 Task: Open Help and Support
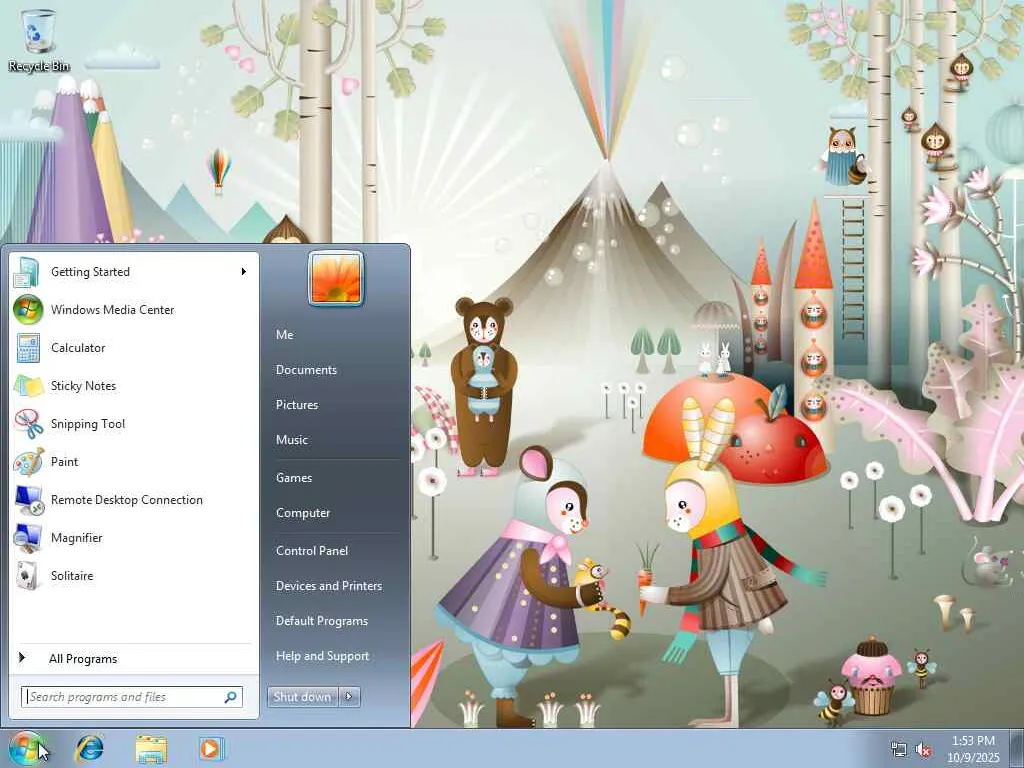tap(323, 656)
